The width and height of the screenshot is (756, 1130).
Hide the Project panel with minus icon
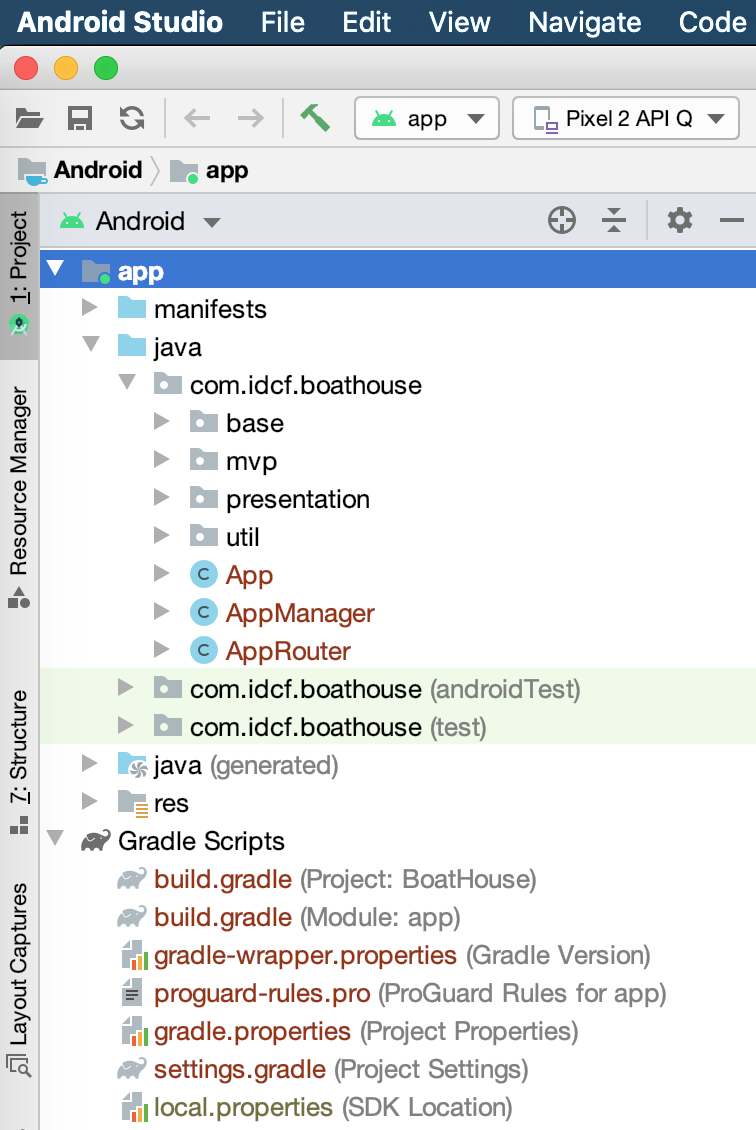pyautogui.click(x=732, y=221)
